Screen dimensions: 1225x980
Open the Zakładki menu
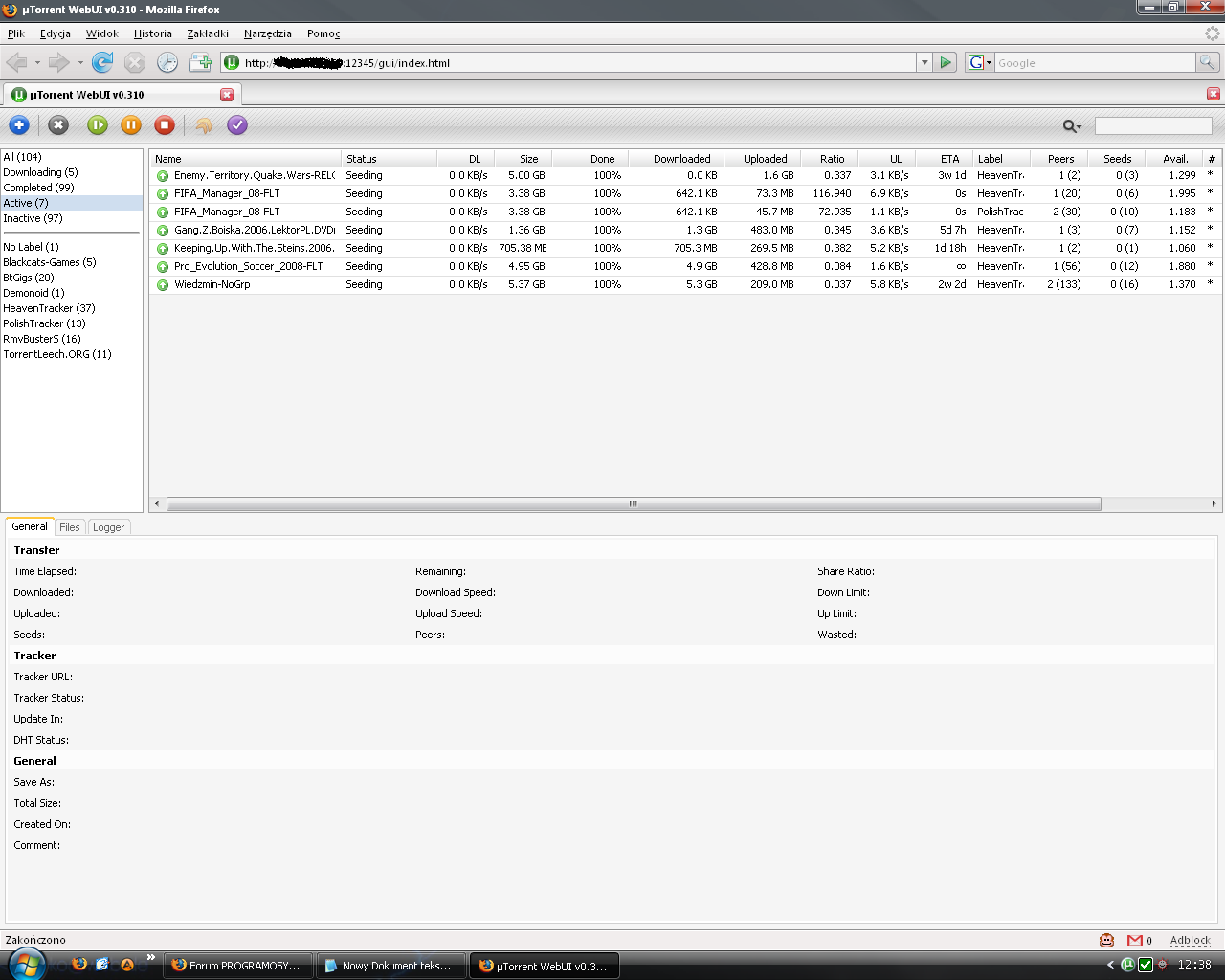coord(208,33)
